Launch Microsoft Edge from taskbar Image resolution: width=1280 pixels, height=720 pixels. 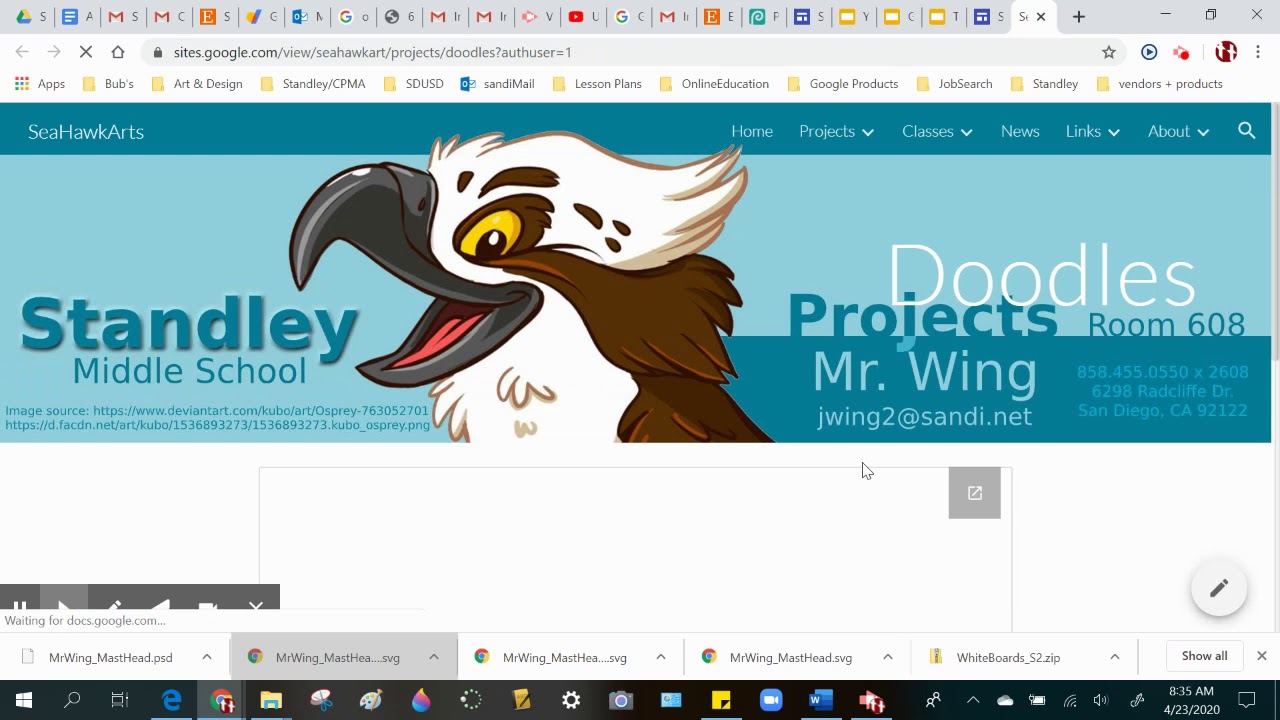pos(172,701)
